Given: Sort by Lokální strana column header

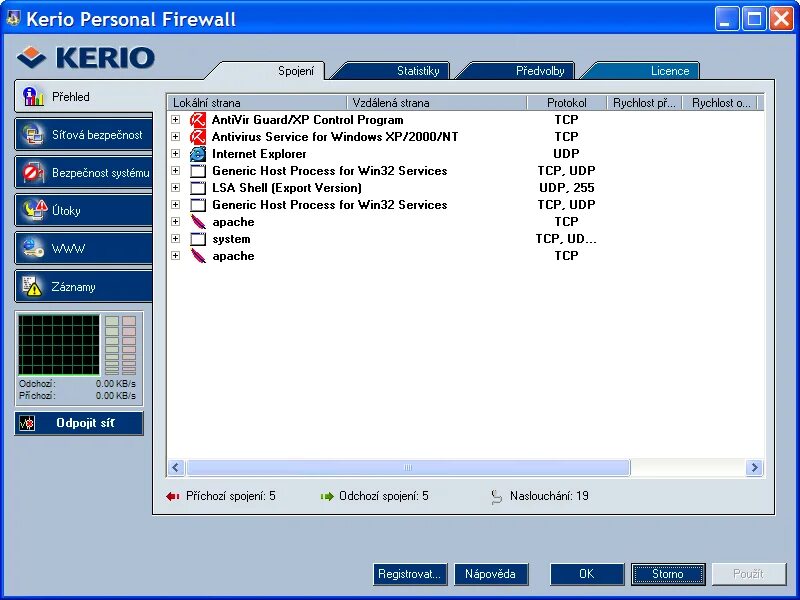Looking at the screenshot, I should (x=257, y=103).
